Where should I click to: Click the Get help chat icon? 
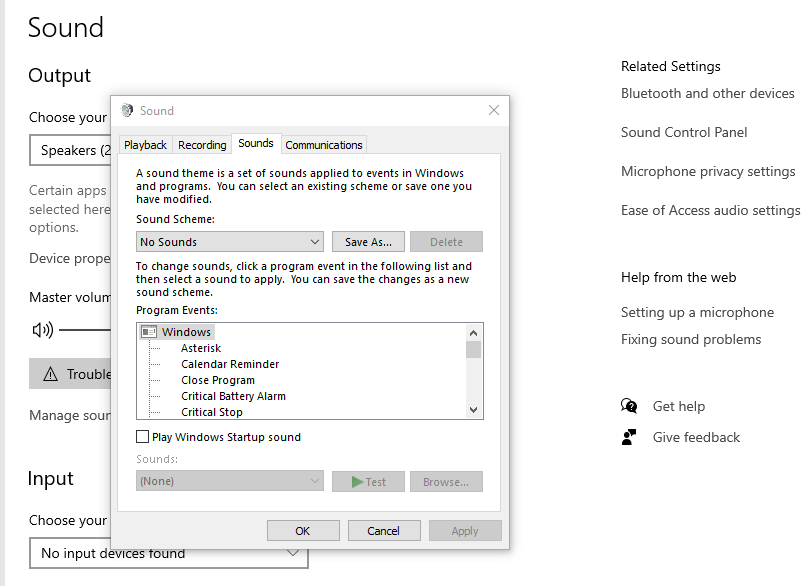click(629, 406)
